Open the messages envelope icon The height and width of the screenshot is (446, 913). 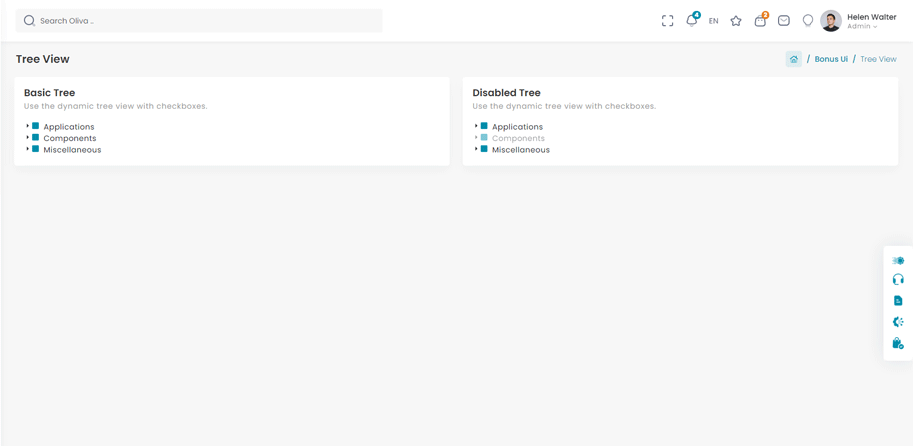coord(784,20)
